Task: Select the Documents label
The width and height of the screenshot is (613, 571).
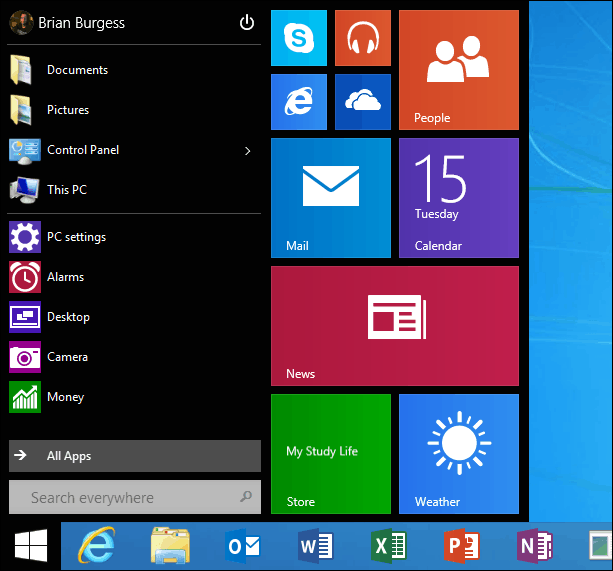Action: point(77,70)
